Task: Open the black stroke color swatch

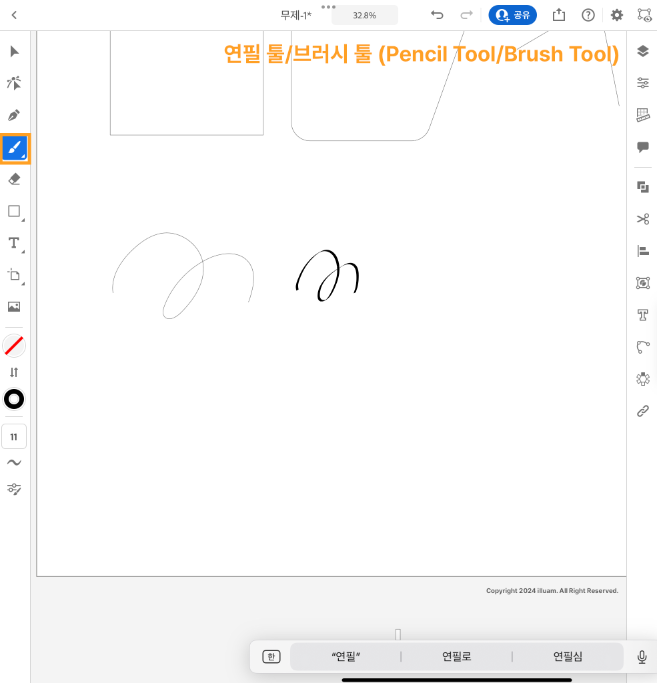Action: [14, 399]
